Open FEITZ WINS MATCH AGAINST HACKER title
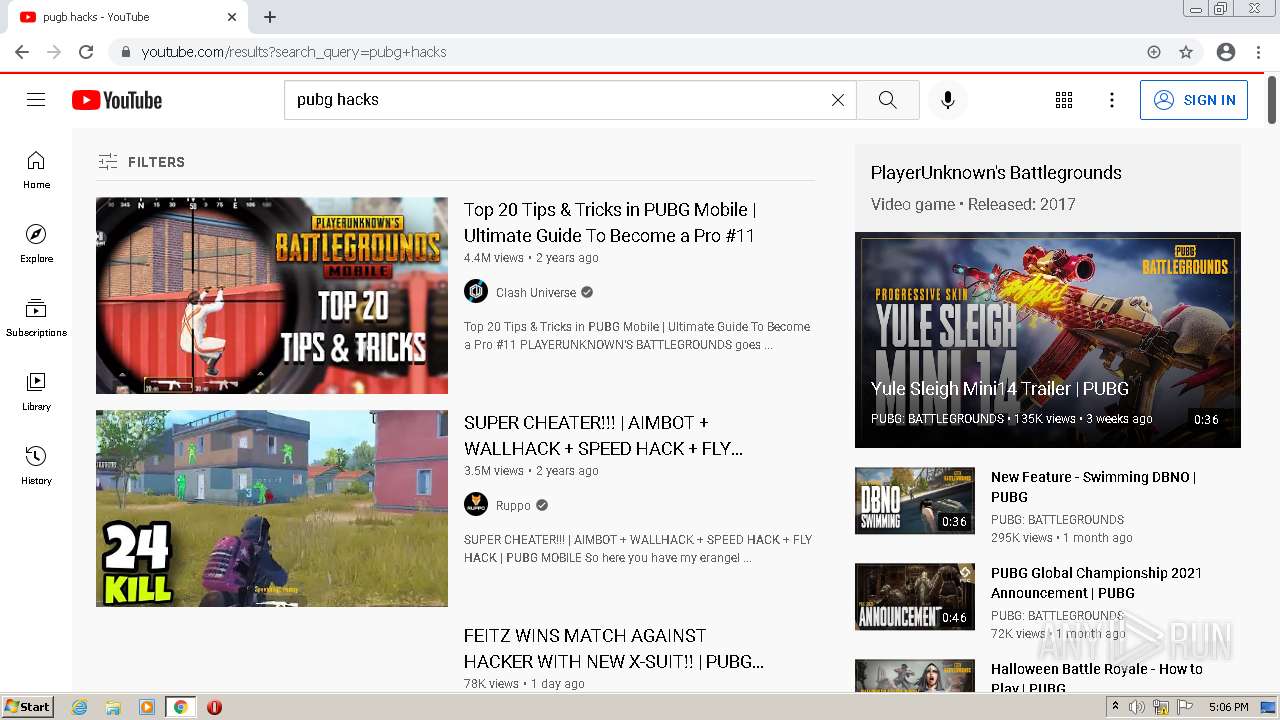 (614, 648)
